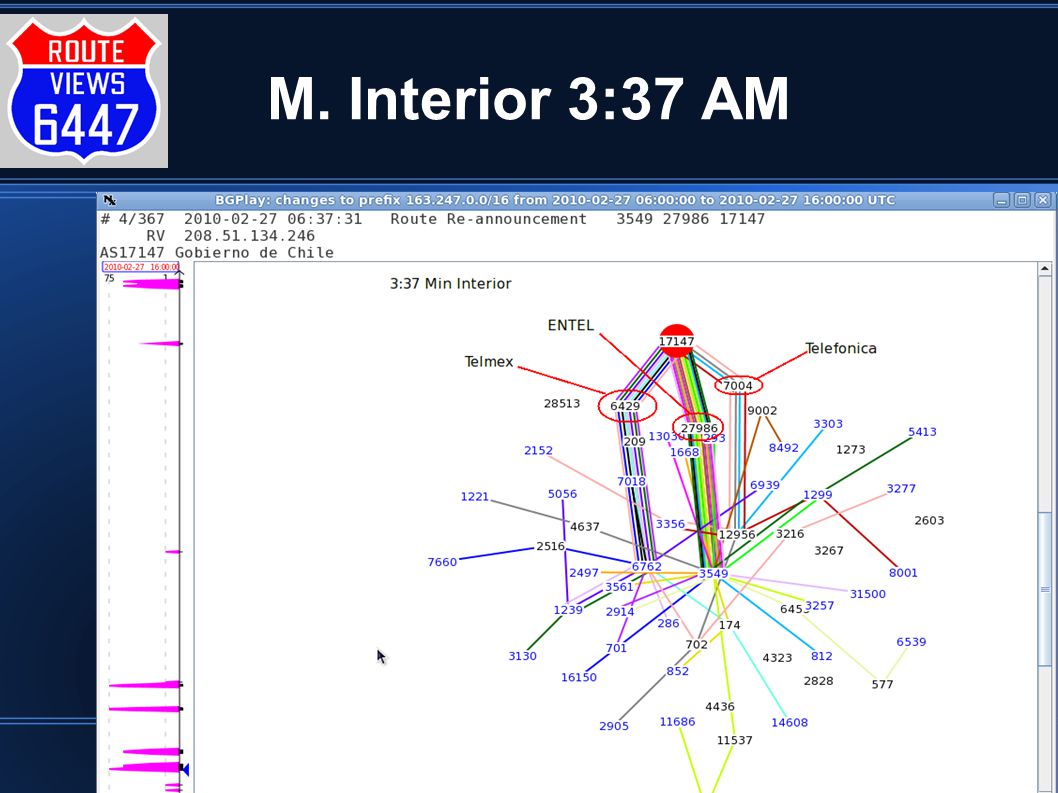Click AS node 12956
The image size is (1058, 793).
click(x=737, y=535)
